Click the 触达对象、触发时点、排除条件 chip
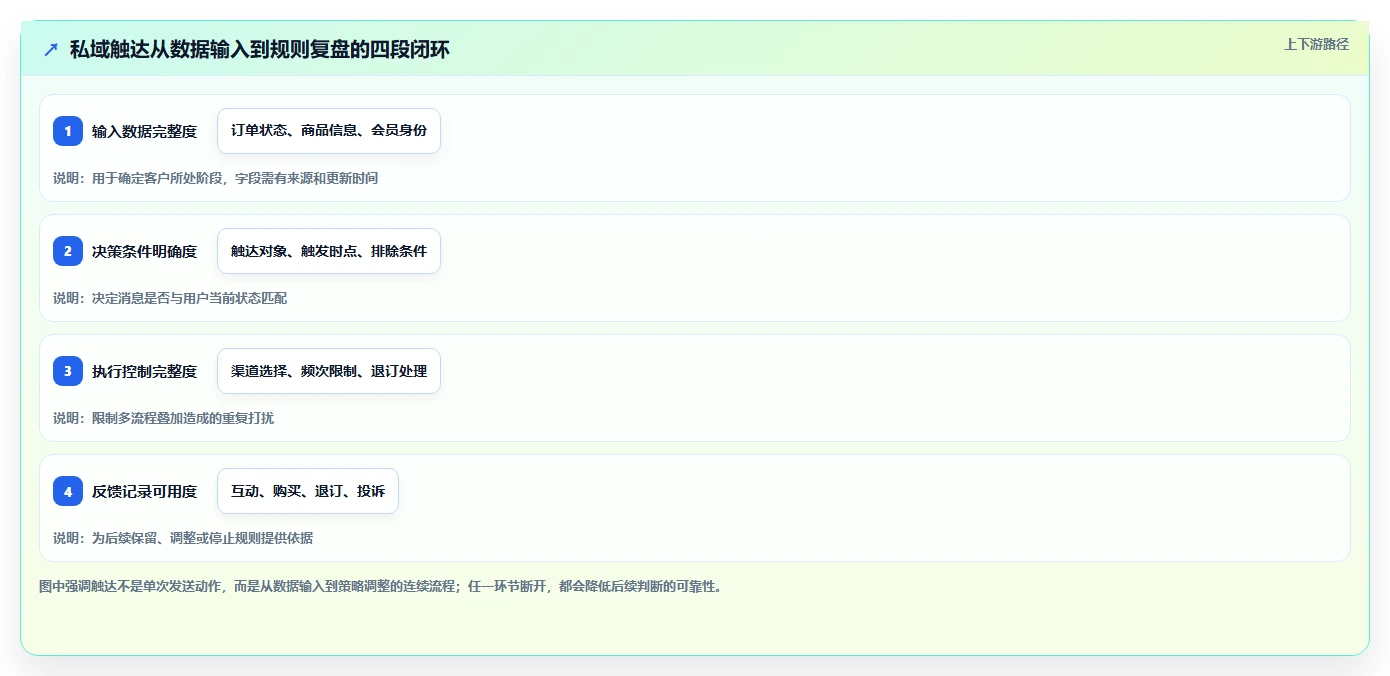 [x=329, y=251]
